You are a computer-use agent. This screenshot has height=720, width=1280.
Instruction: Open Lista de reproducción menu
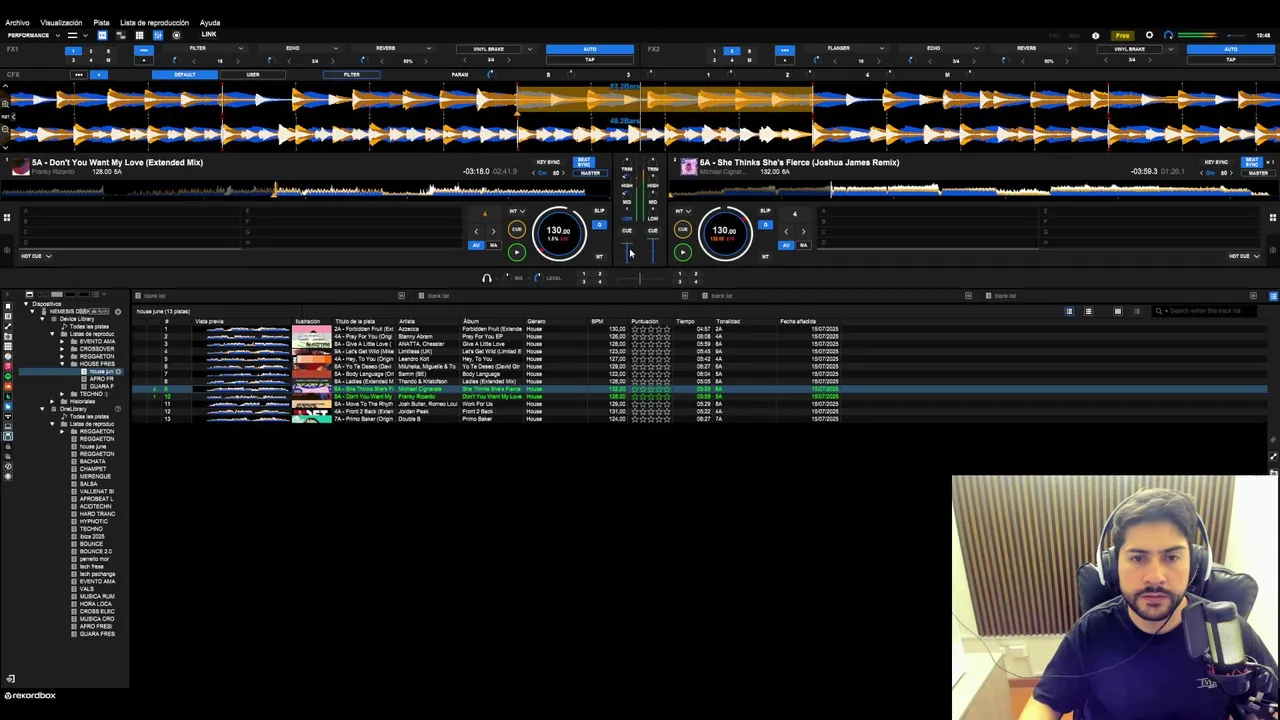pos(154,22)
